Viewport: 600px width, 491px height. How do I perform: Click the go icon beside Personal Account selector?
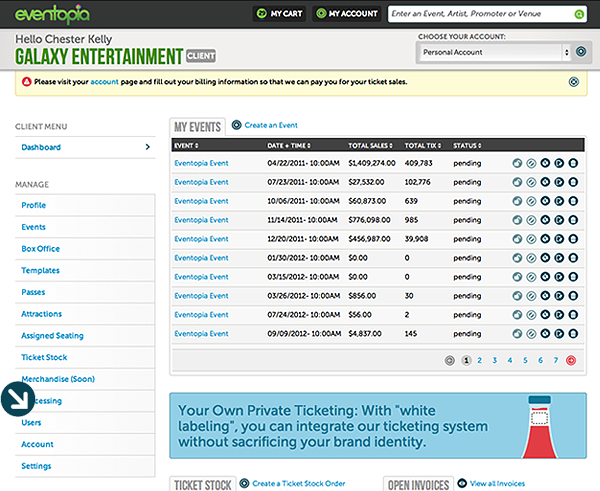(581, 52)
